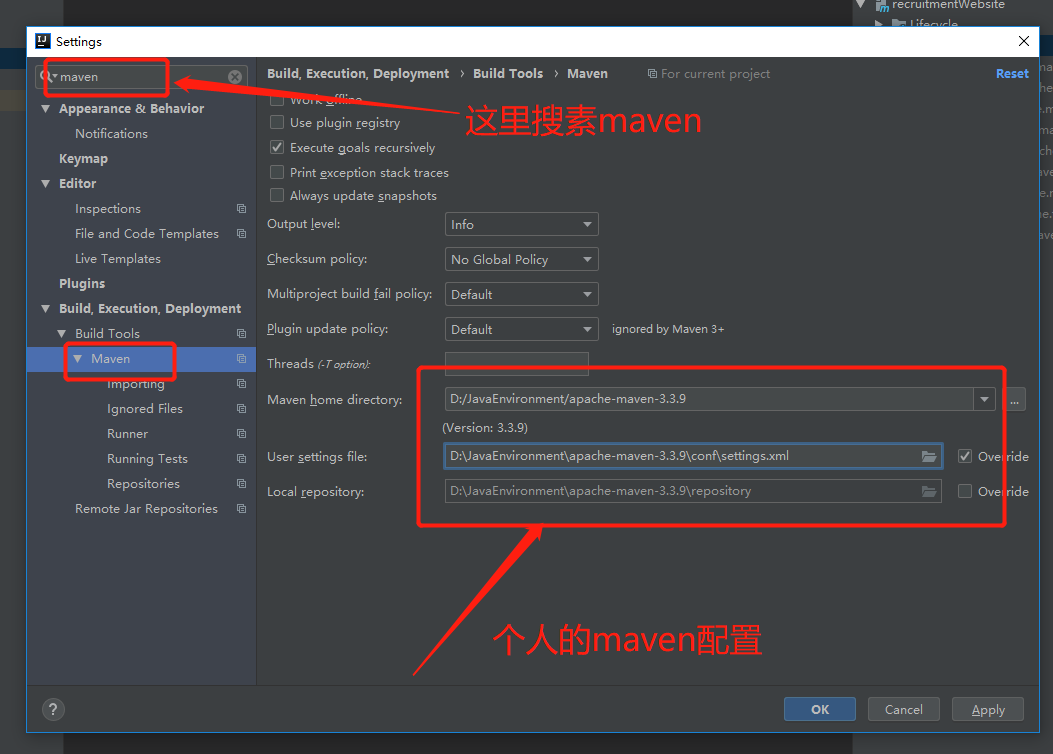
Task: Click the Apply button
Action: (x=987, y=709)
